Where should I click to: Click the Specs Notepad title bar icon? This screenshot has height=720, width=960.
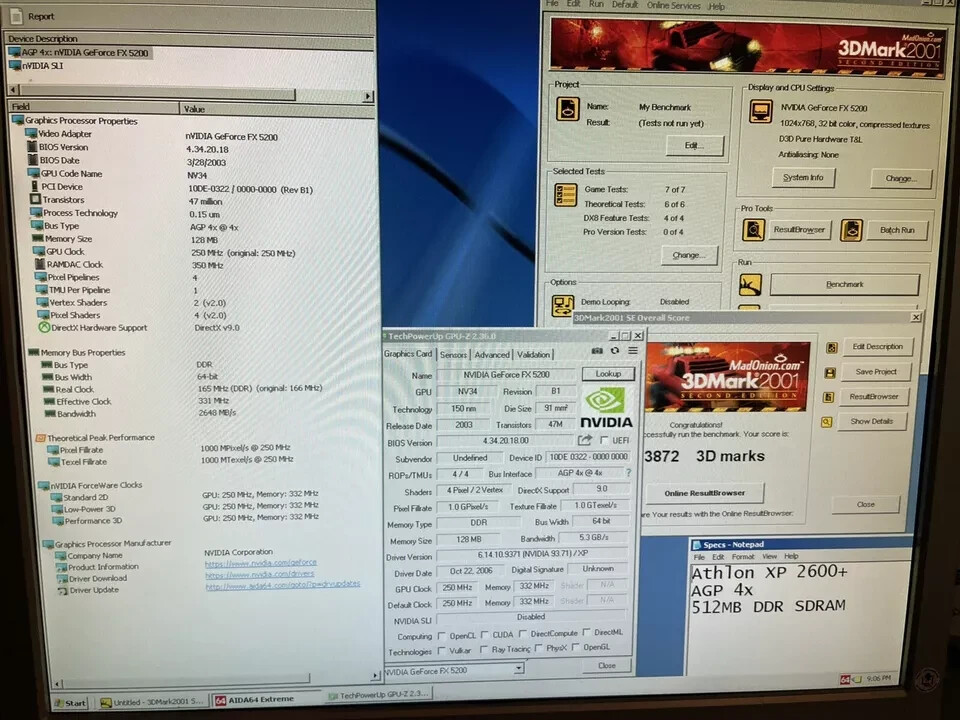coord(697,545)
